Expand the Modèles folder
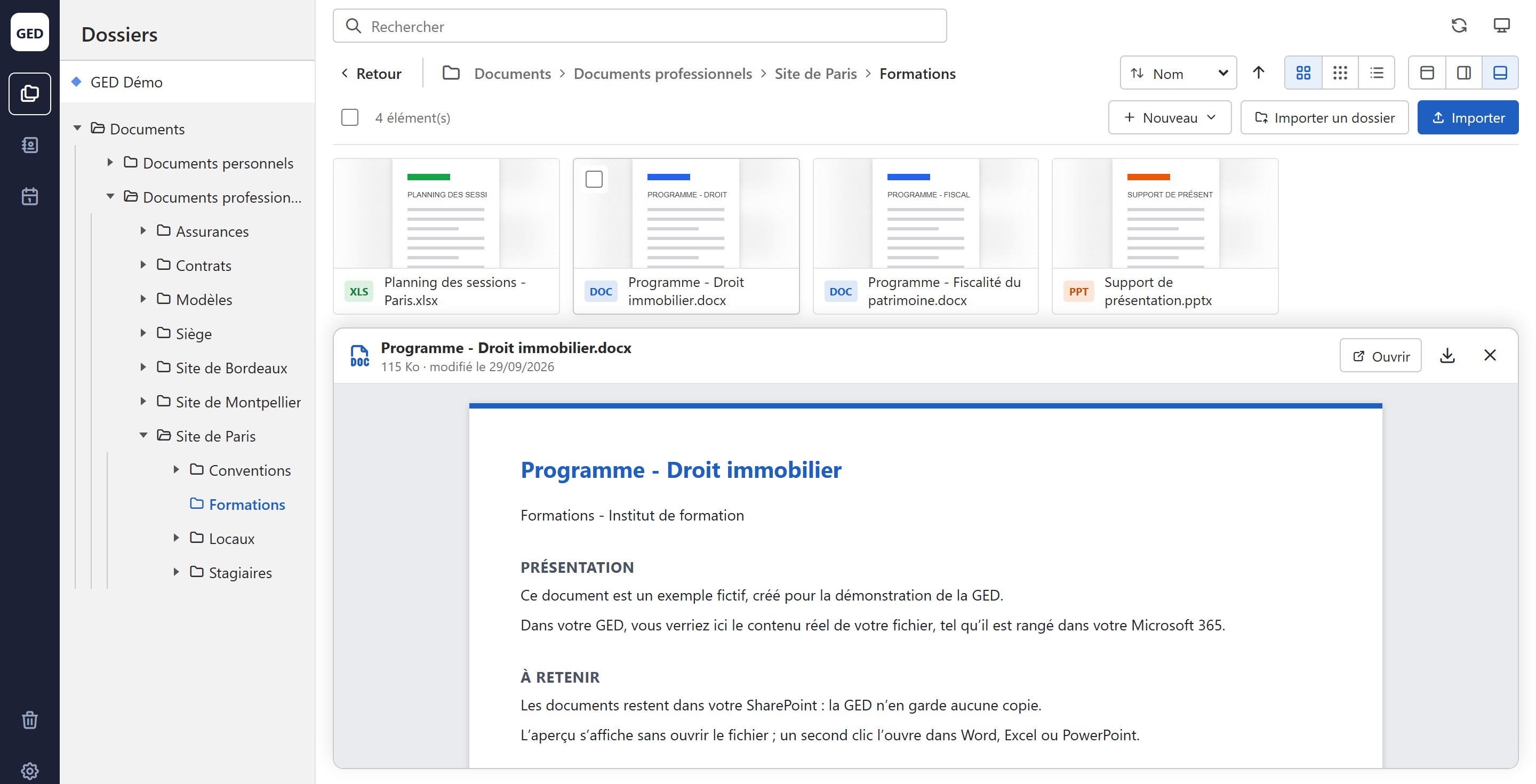The height and width of the screenshot is (784, 1536). click(143, 298)
